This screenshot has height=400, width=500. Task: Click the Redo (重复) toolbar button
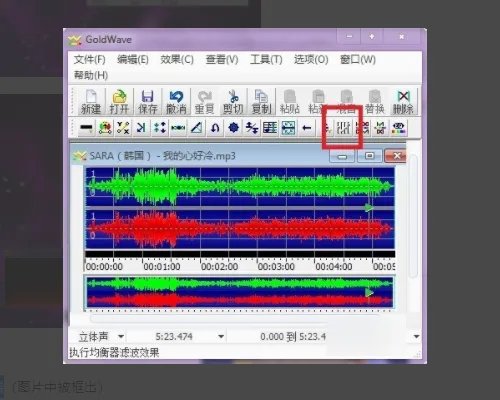204,102
